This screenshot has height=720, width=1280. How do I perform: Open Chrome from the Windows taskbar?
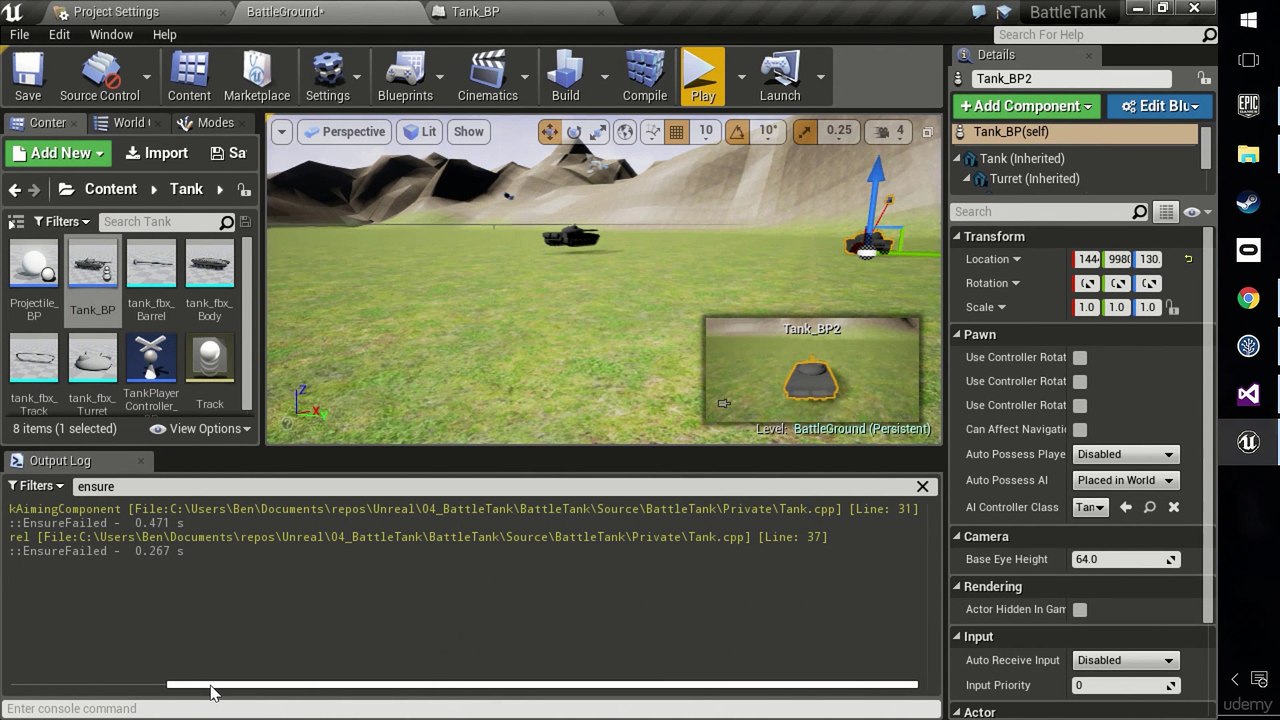pyautogui.click(x=1248, y=298)
